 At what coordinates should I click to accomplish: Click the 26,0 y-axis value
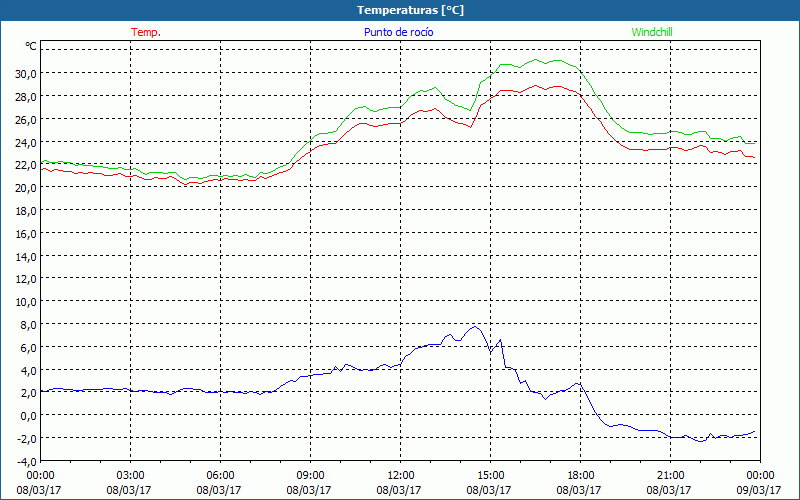click(26, 119)
